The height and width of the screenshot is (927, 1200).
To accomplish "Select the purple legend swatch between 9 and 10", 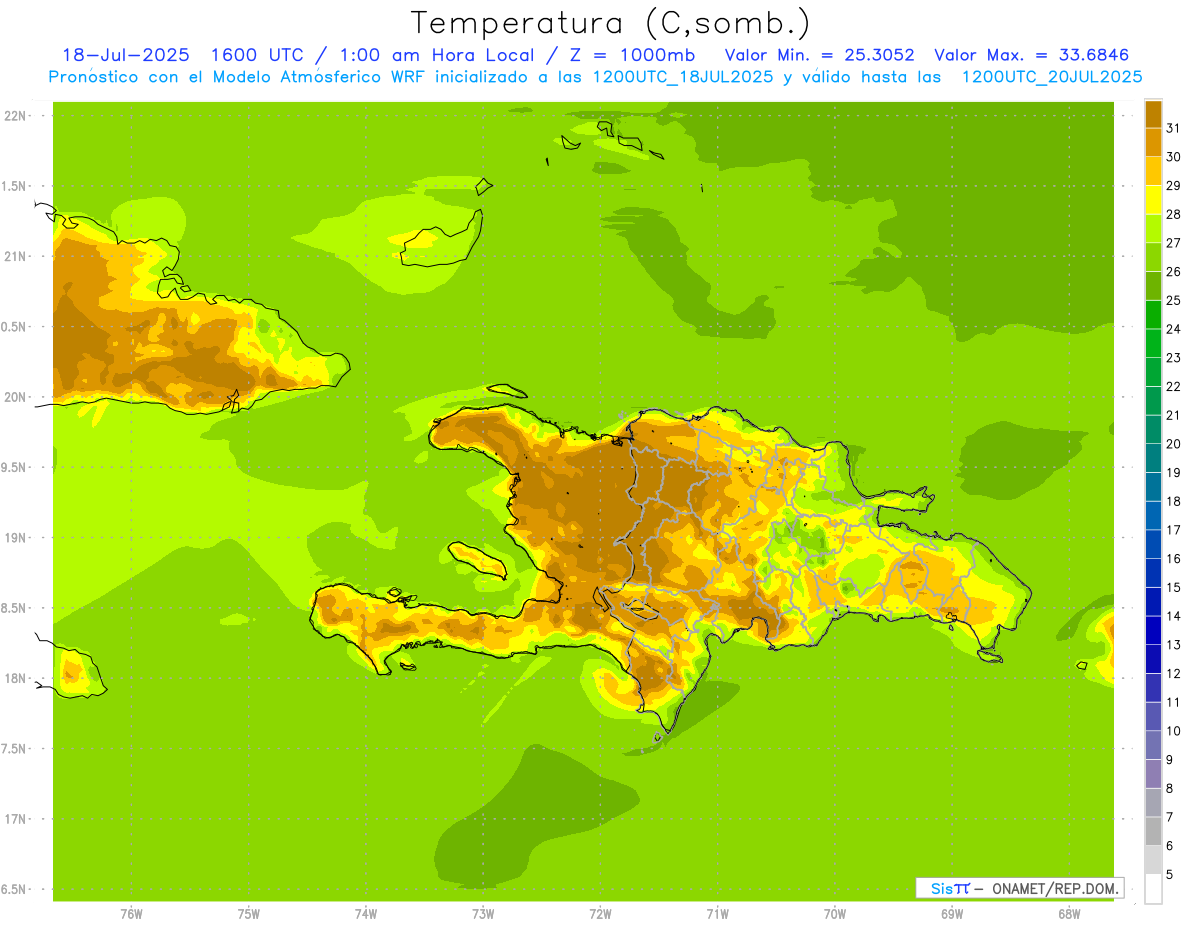I will tap(1153, 745).
